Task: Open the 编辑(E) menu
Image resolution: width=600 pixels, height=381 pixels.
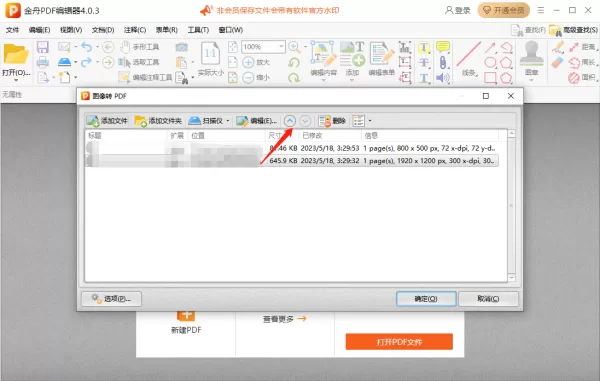Action: [x=39, y=30]
